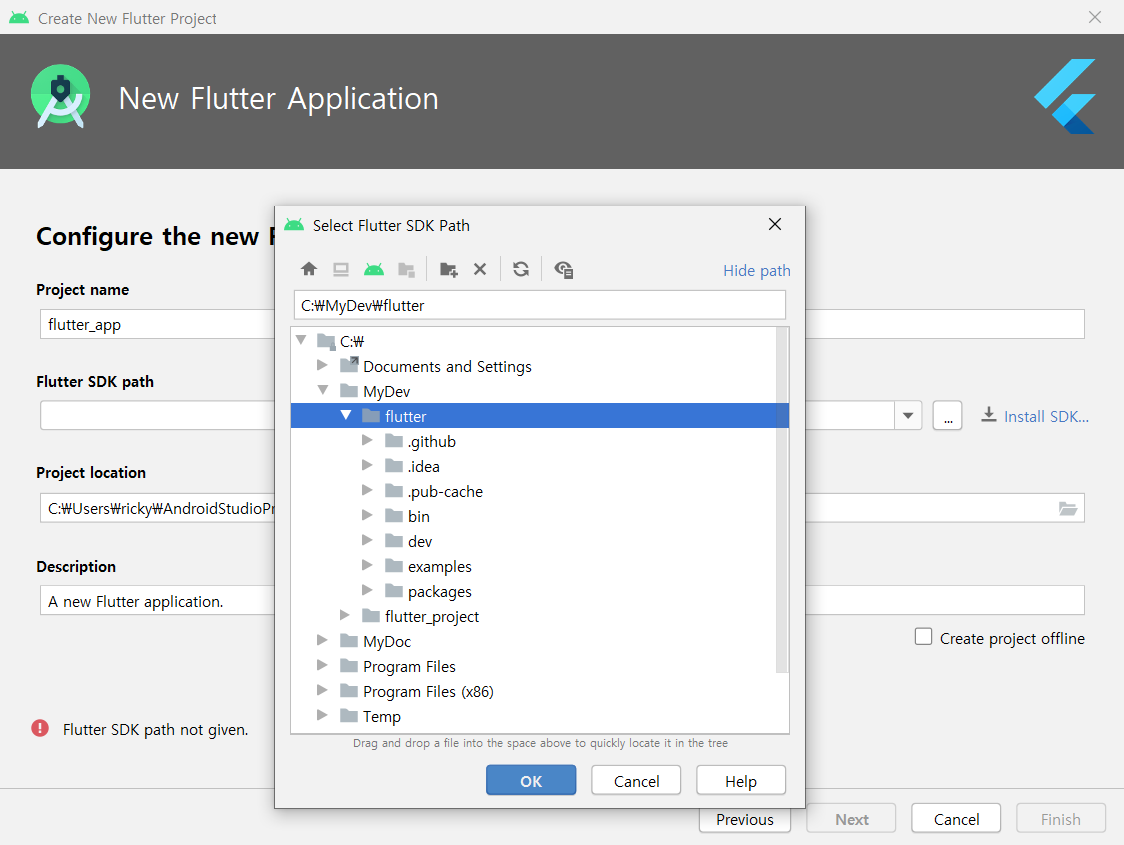Expand the .pub-cache folder
Image resolution: width=1124 pixels, height=845 pixels.
(367, 490)
